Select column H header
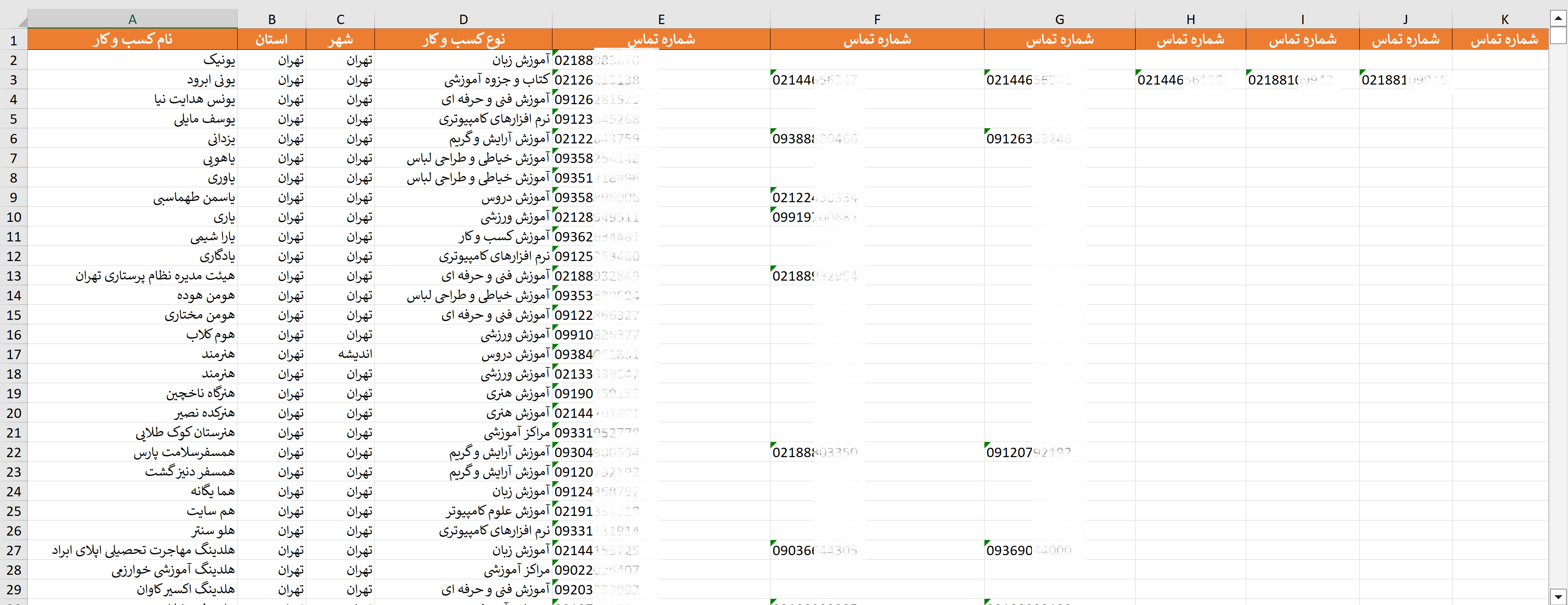The image size is (1568, 605). point(1190,19)
